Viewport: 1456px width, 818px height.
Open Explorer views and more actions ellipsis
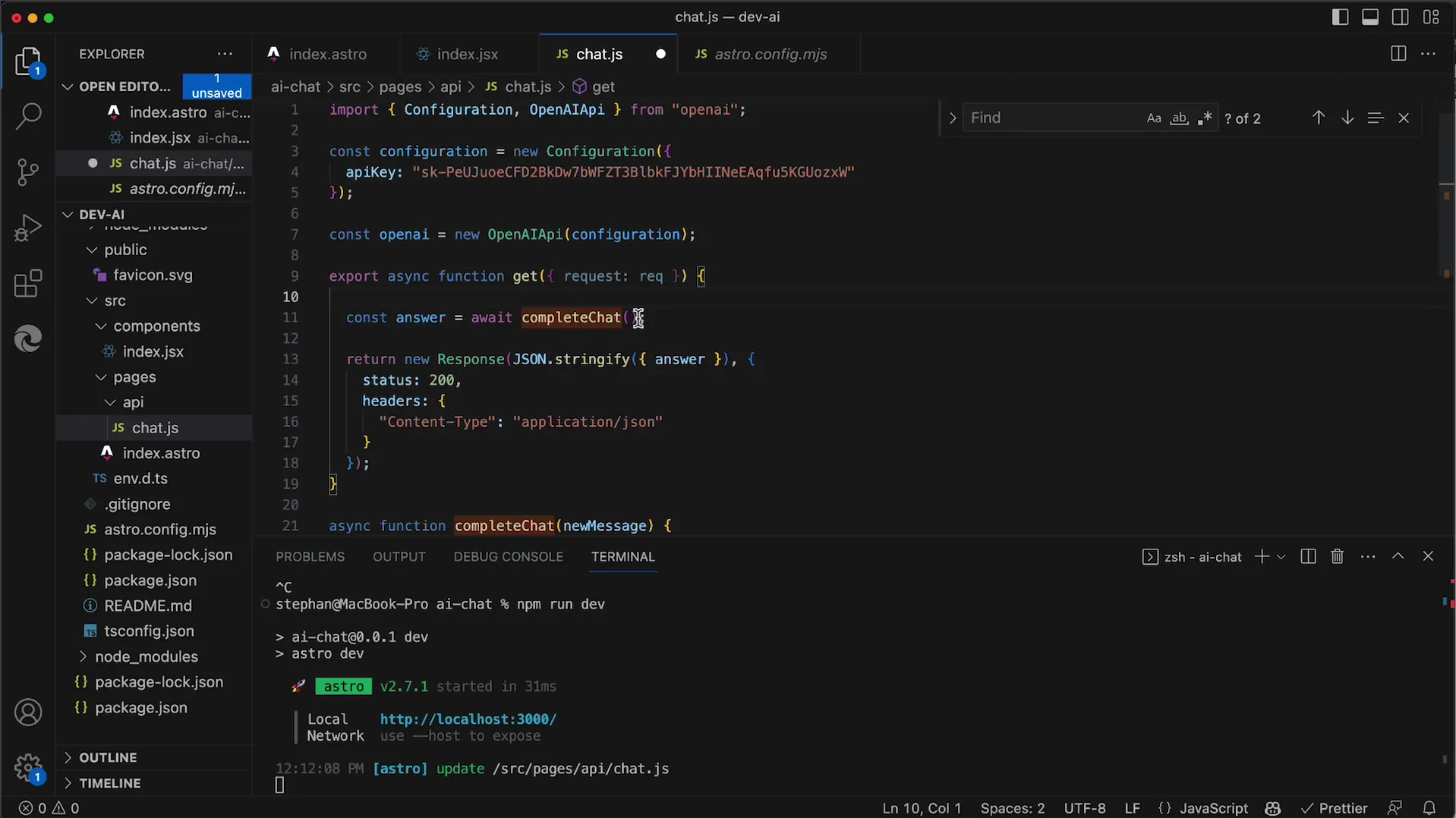pos(225,54)
